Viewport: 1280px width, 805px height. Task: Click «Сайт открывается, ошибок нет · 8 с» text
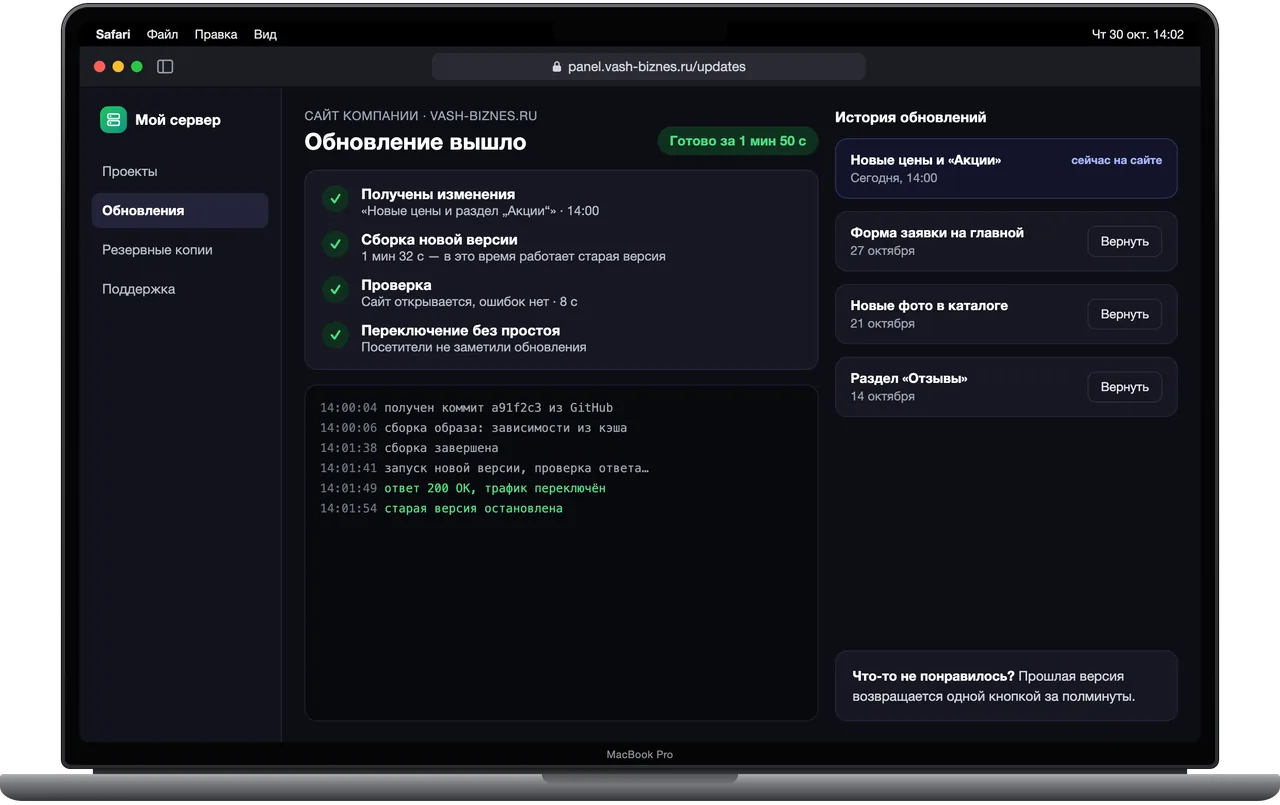pyautogui.click(x=469, y=302)
